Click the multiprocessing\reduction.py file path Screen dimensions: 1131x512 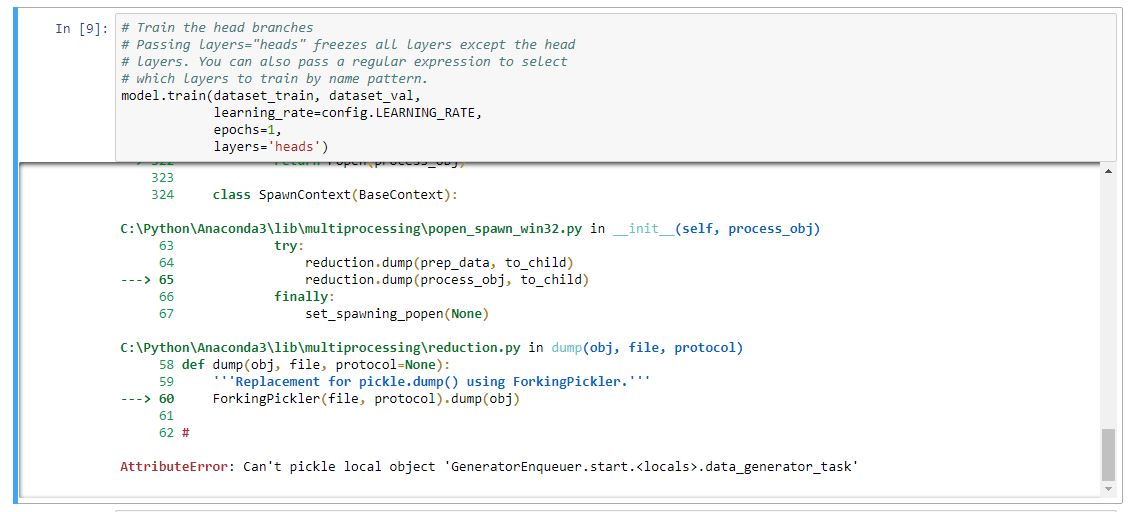pyautogui.click(x=322, y=348)
